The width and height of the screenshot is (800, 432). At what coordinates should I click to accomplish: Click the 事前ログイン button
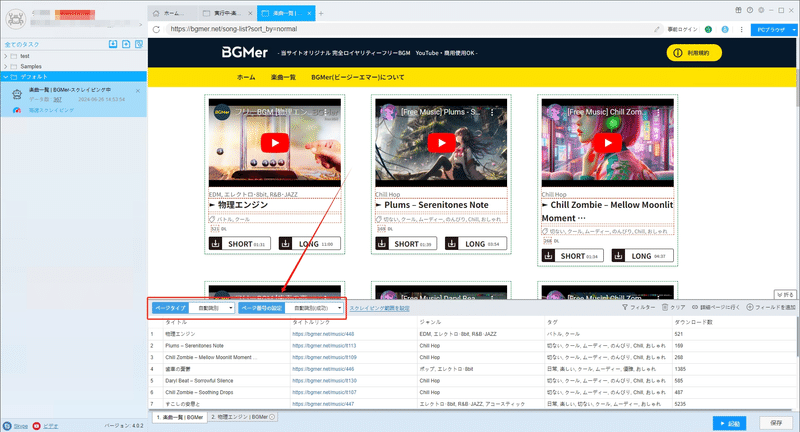coord(683,29)
